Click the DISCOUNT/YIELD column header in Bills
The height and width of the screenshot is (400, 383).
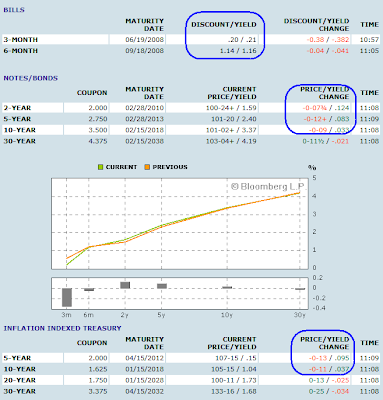tap(224, 25)
